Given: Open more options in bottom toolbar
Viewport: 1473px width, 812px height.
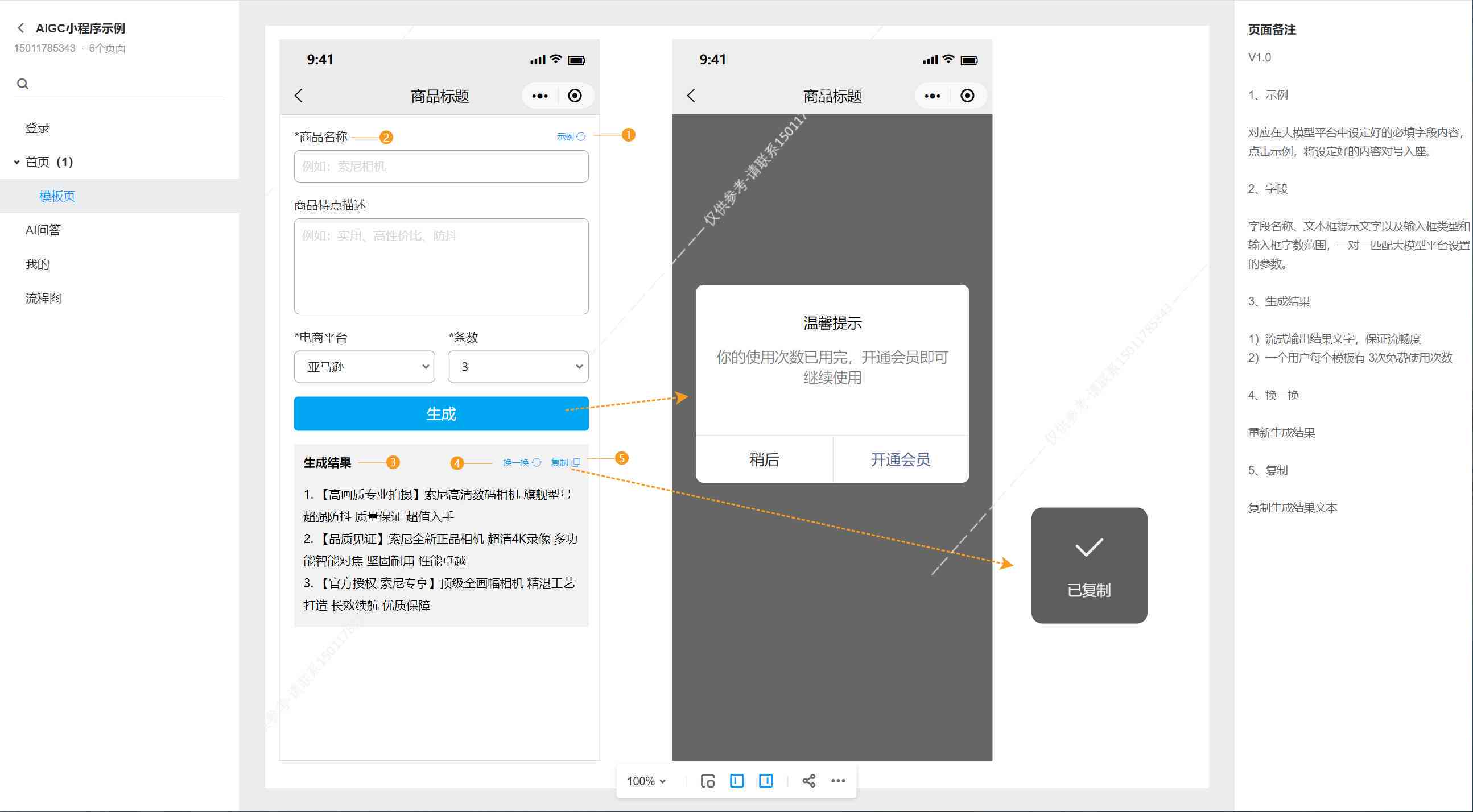Looking at the screenshot, I should (838, 781).
